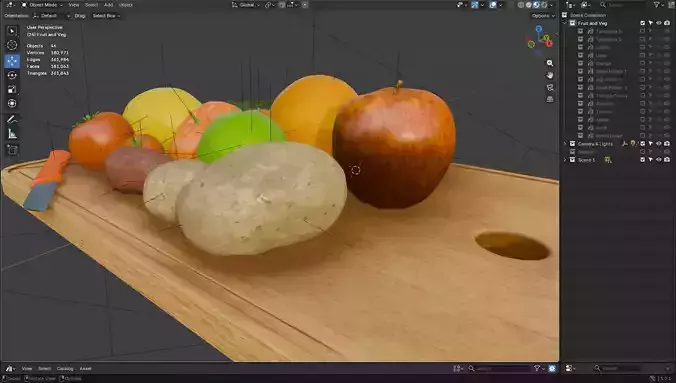This screenshot has height=383, width=676.
Task: Hide Scene 1 collection with eye icon
Action: 659,160
